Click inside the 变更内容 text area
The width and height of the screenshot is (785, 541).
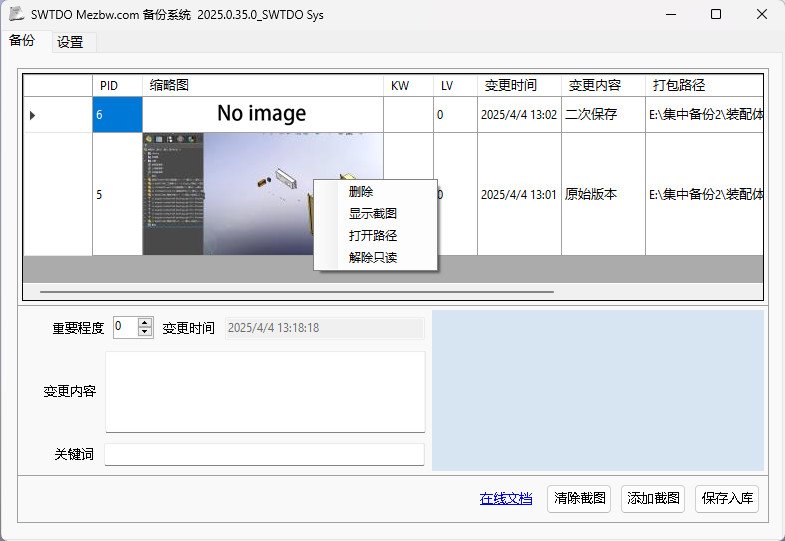[x=265, y=391]
